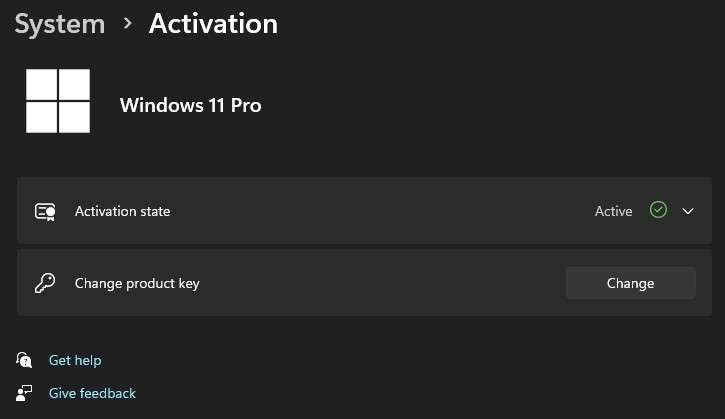Open the Give feedback link

[92, 393]
